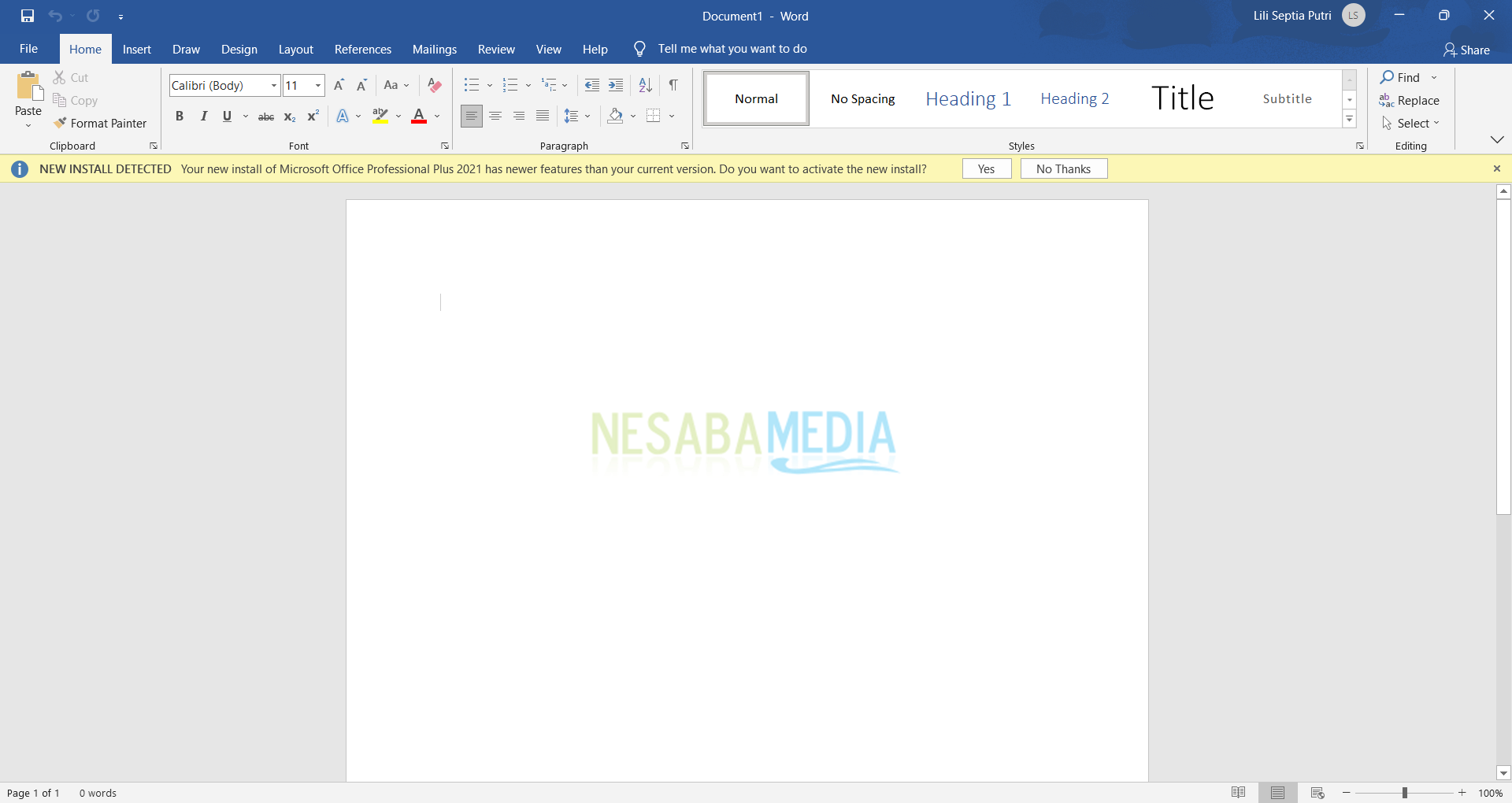
Task: Click the Undo arrow icon
Action: 55,16
